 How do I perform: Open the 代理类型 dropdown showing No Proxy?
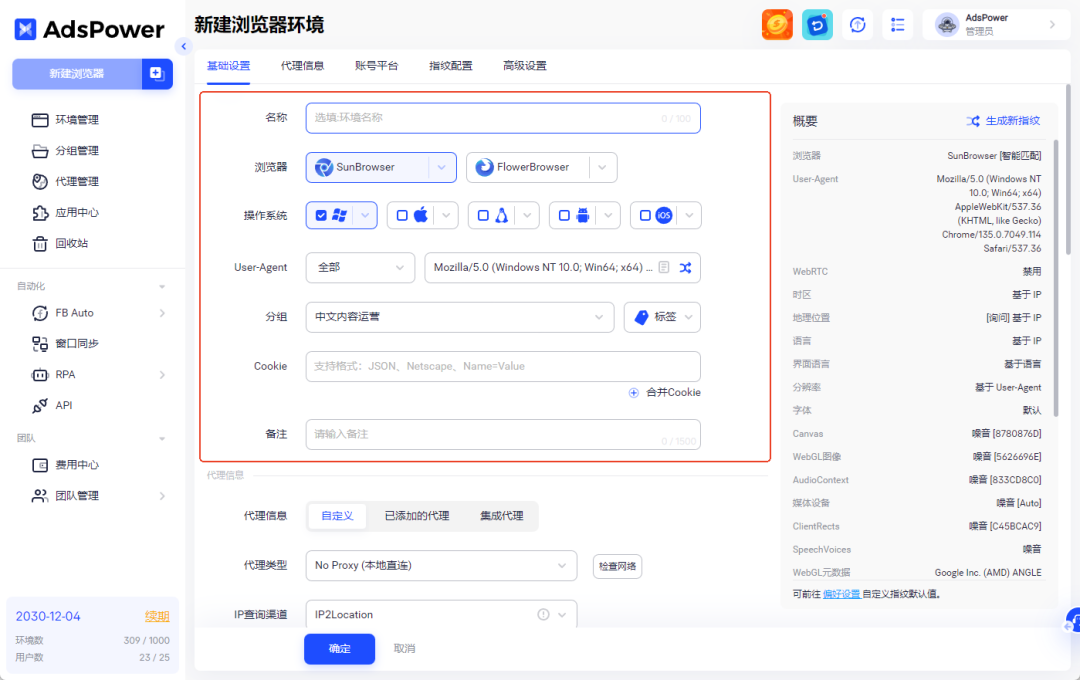[441, 565]
